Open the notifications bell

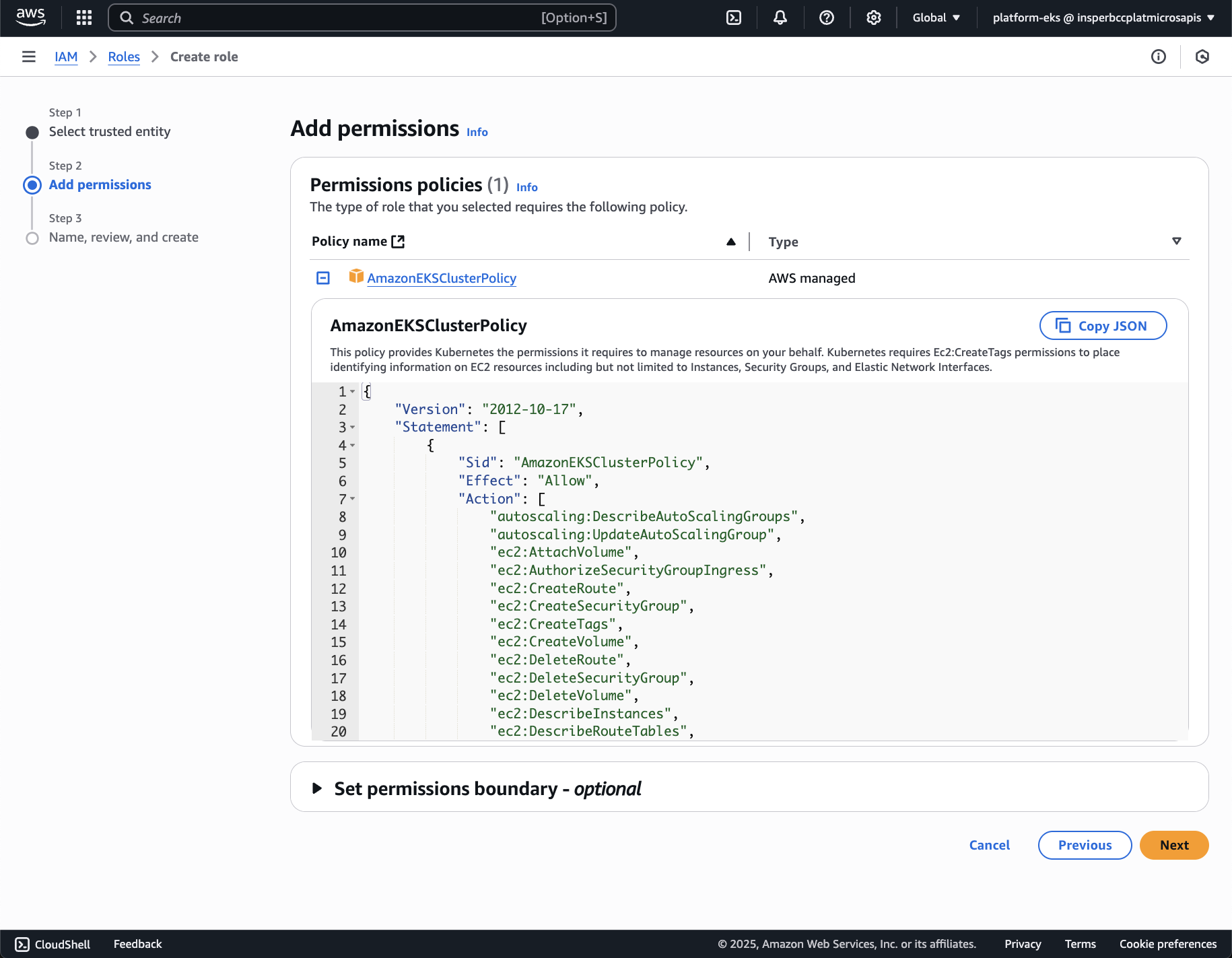coord(780,18)
